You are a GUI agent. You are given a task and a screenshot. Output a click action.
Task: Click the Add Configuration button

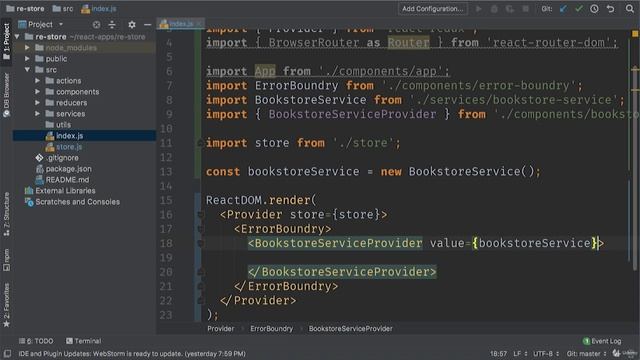tap(432, 9)
